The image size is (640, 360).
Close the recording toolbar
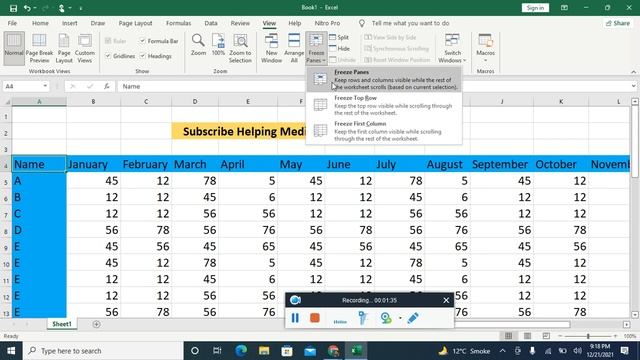coord(446,300)
